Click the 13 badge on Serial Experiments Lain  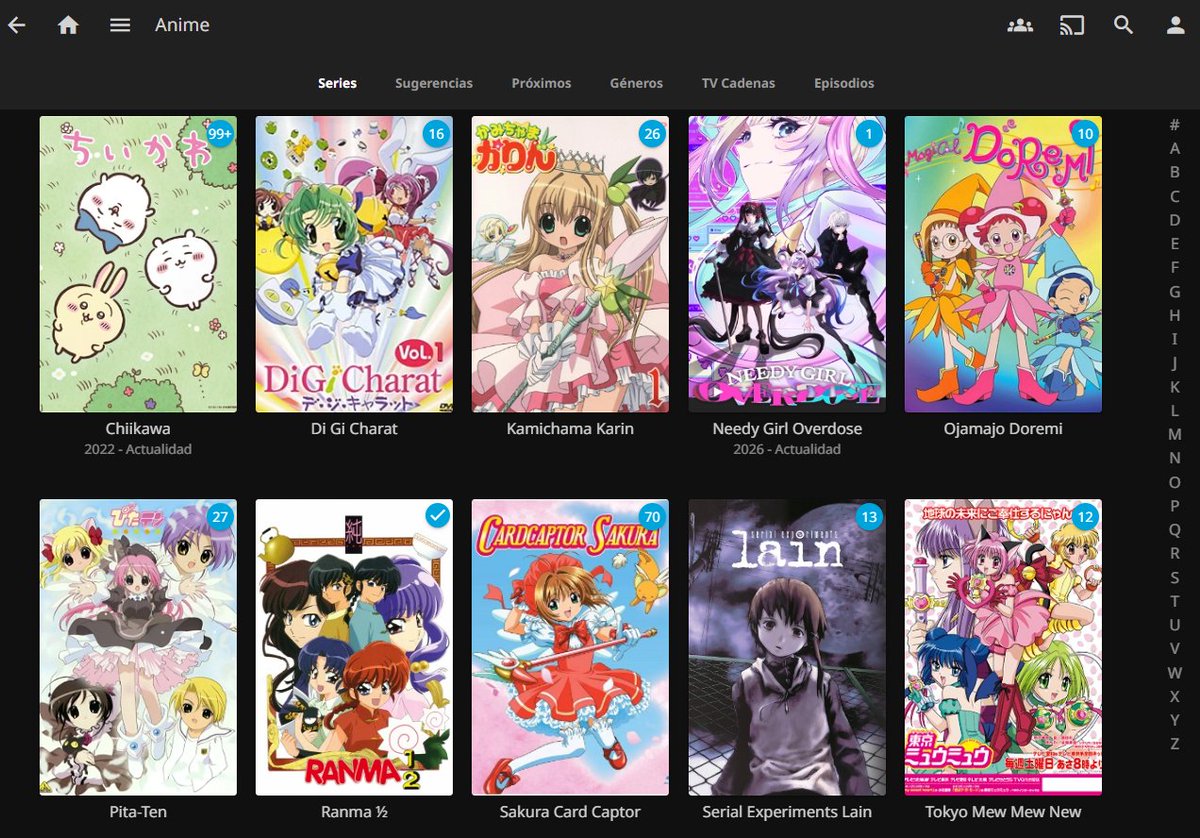(870, 516)
